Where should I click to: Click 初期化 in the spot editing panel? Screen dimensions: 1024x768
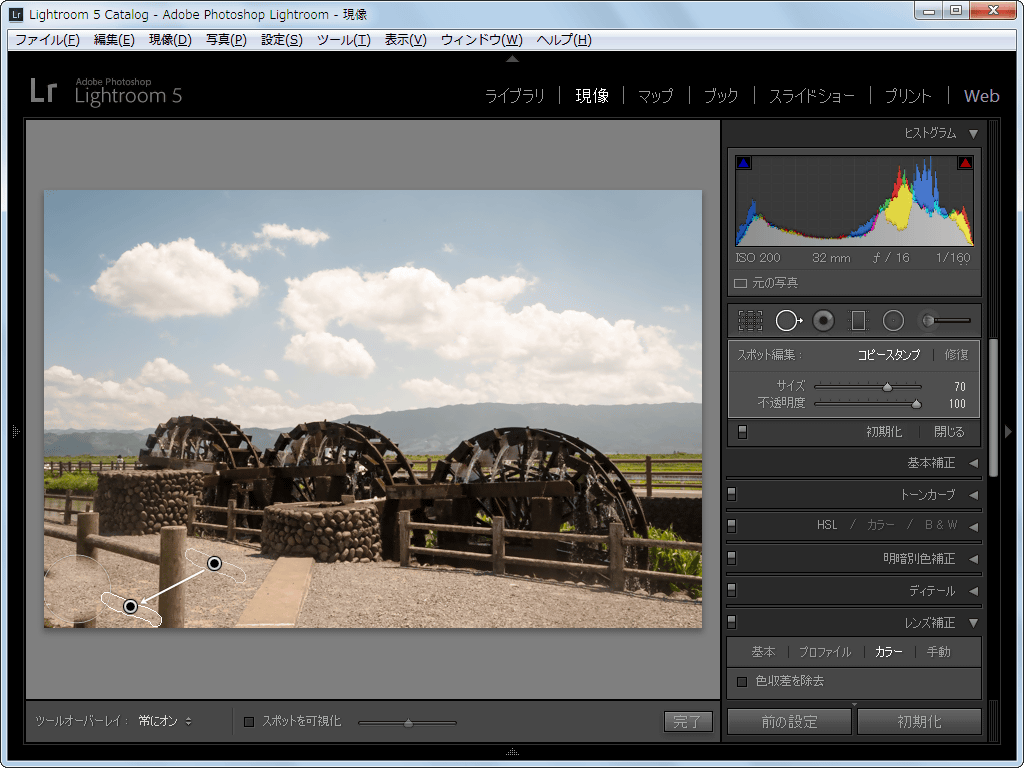click(x=884, y=432)
